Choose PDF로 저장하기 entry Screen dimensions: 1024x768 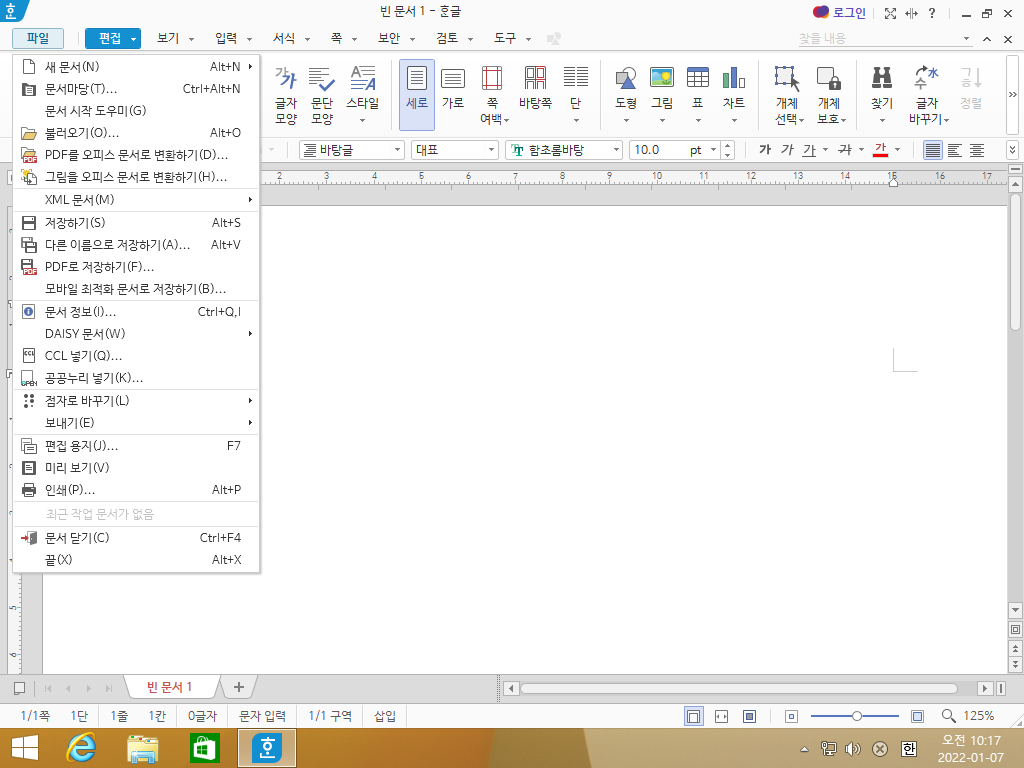point(136,266)
